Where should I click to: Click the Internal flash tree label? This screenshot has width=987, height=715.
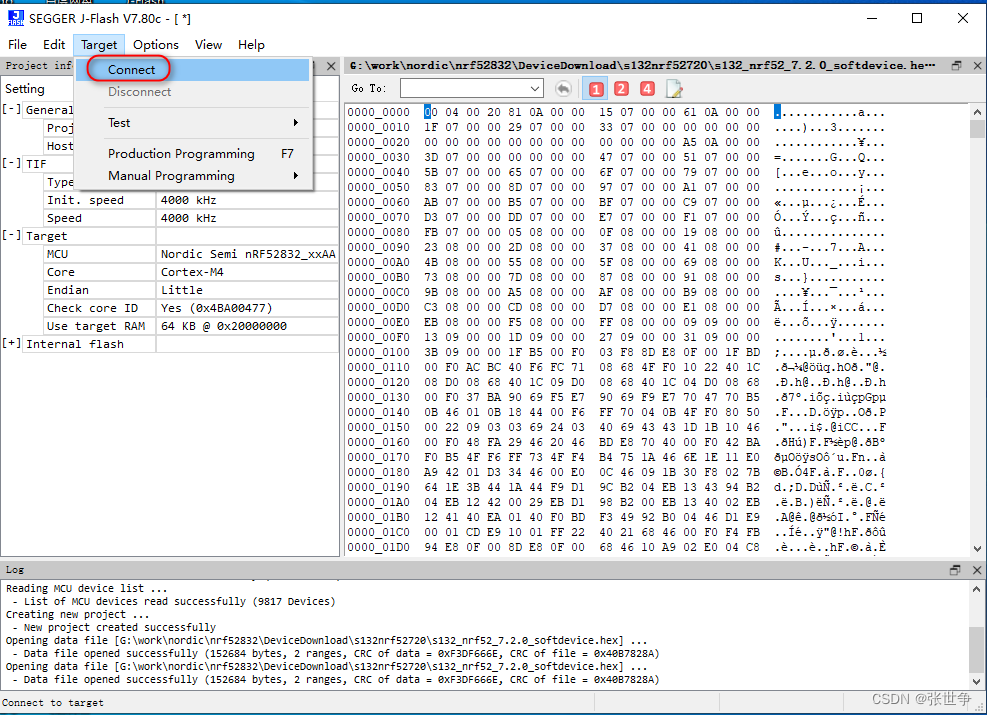coord(75,344)
